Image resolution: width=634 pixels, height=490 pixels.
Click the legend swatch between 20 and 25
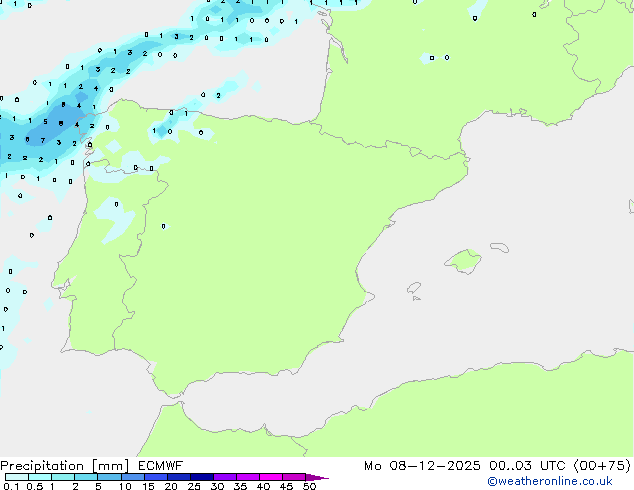178,477
